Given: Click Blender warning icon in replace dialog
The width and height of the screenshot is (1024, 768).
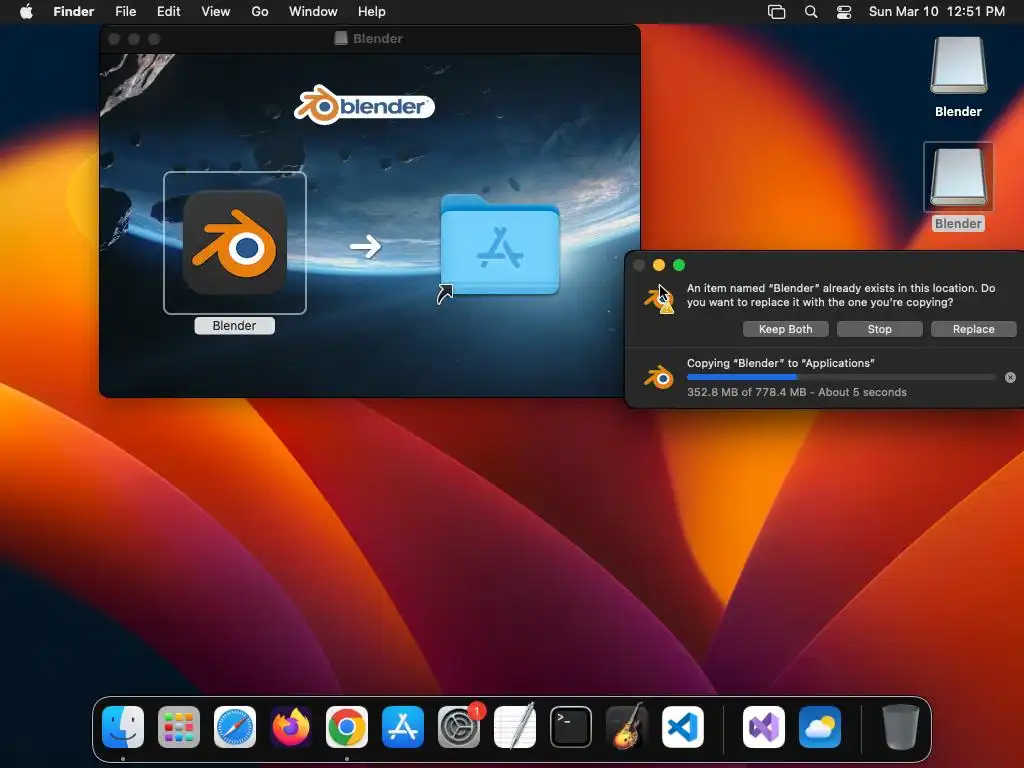Looking at the screenshot, I should pyautogui.click(x=659, y=299).
